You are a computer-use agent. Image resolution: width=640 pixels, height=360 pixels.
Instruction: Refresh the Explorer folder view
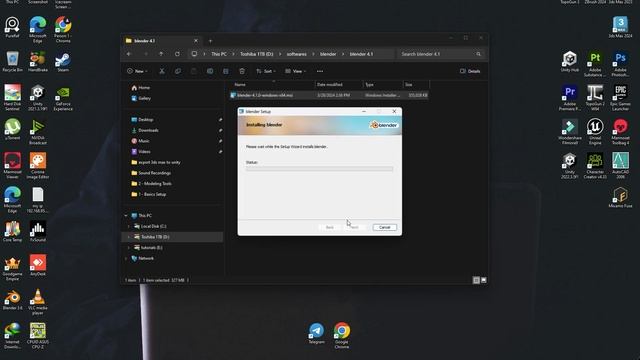pyautogui.click(x=177, y=54)
